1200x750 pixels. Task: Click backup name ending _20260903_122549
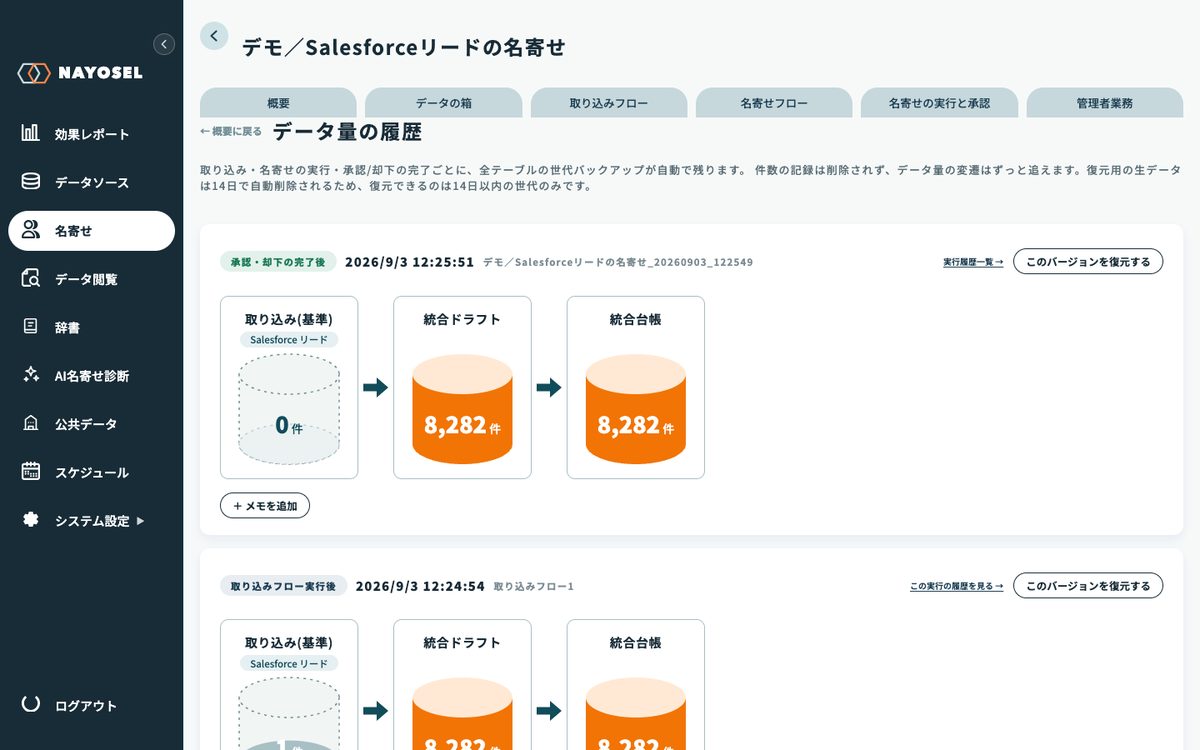618,262
